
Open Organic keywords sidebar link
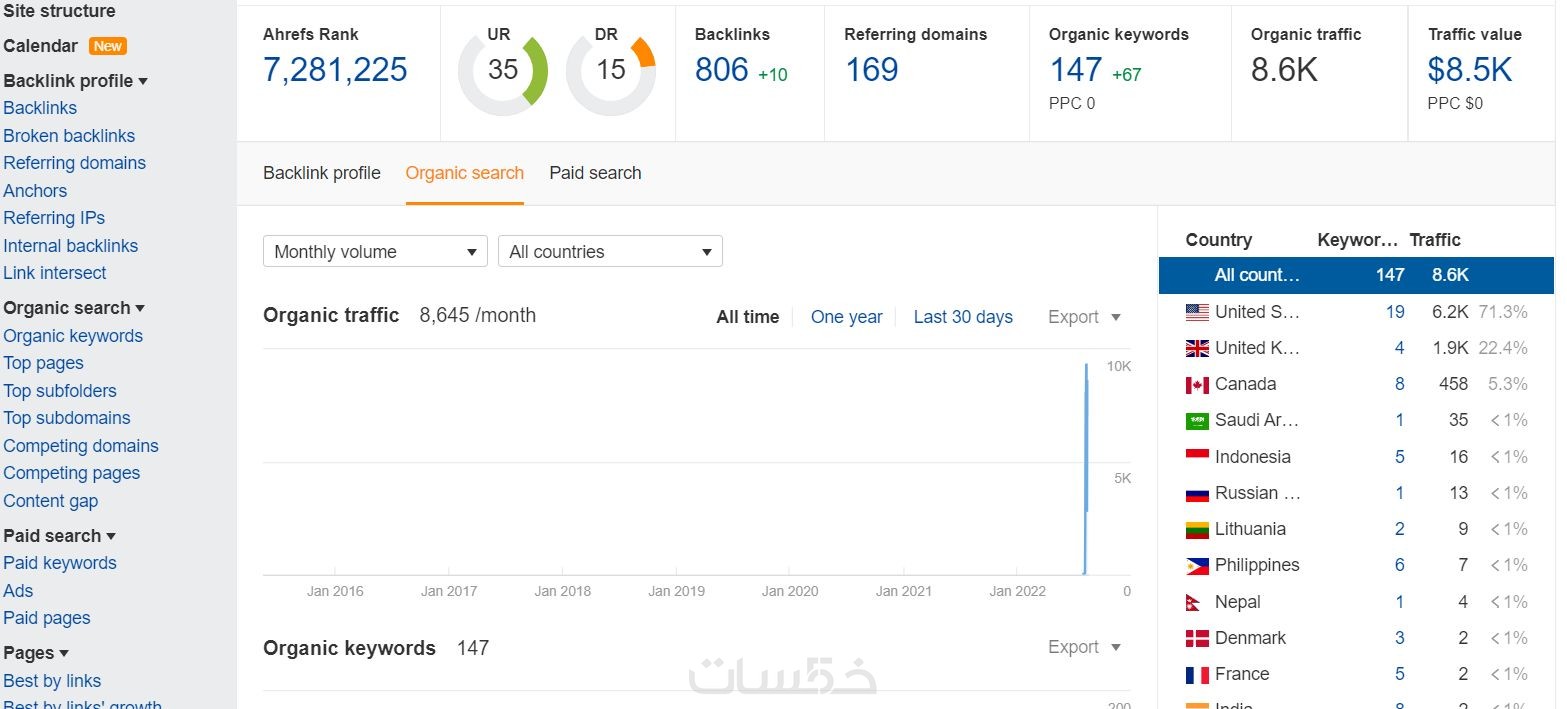(73, 336)
